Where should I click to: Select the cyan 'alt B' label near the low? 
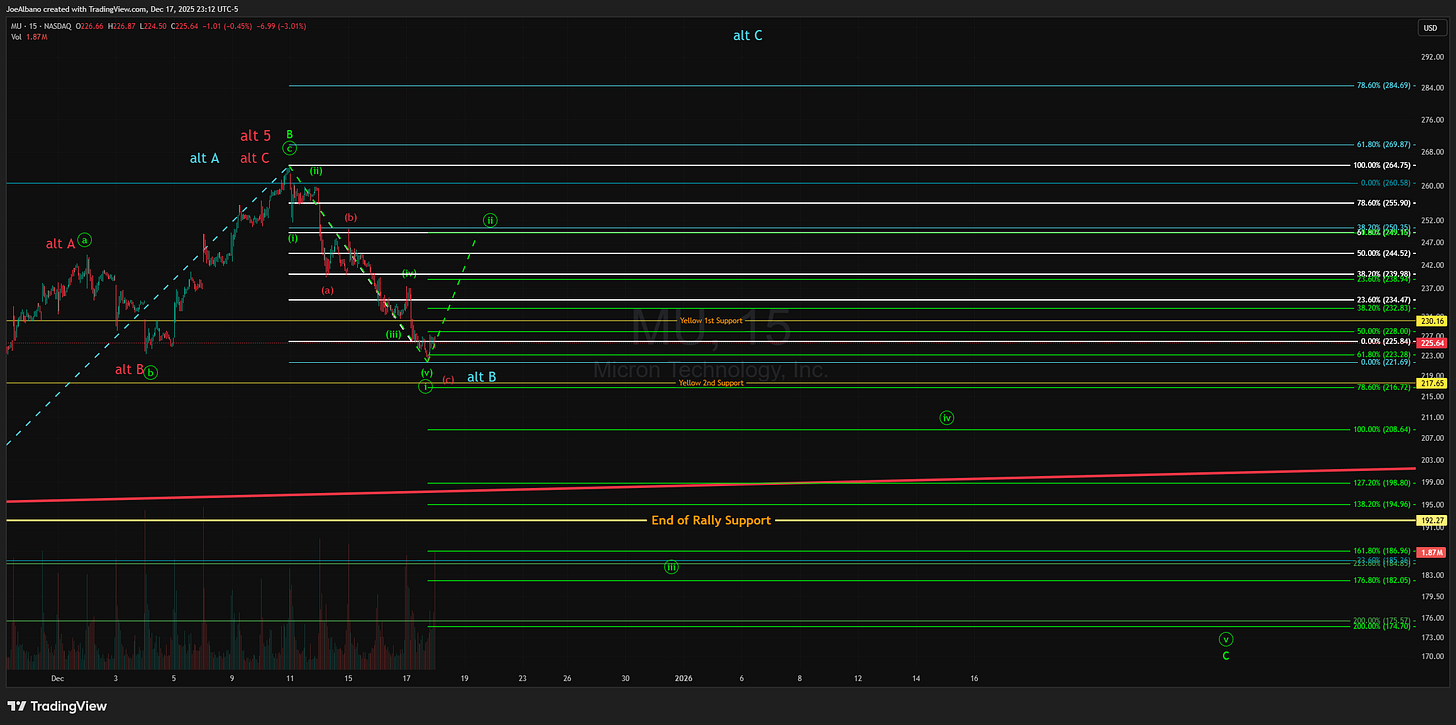pos(481,377)
